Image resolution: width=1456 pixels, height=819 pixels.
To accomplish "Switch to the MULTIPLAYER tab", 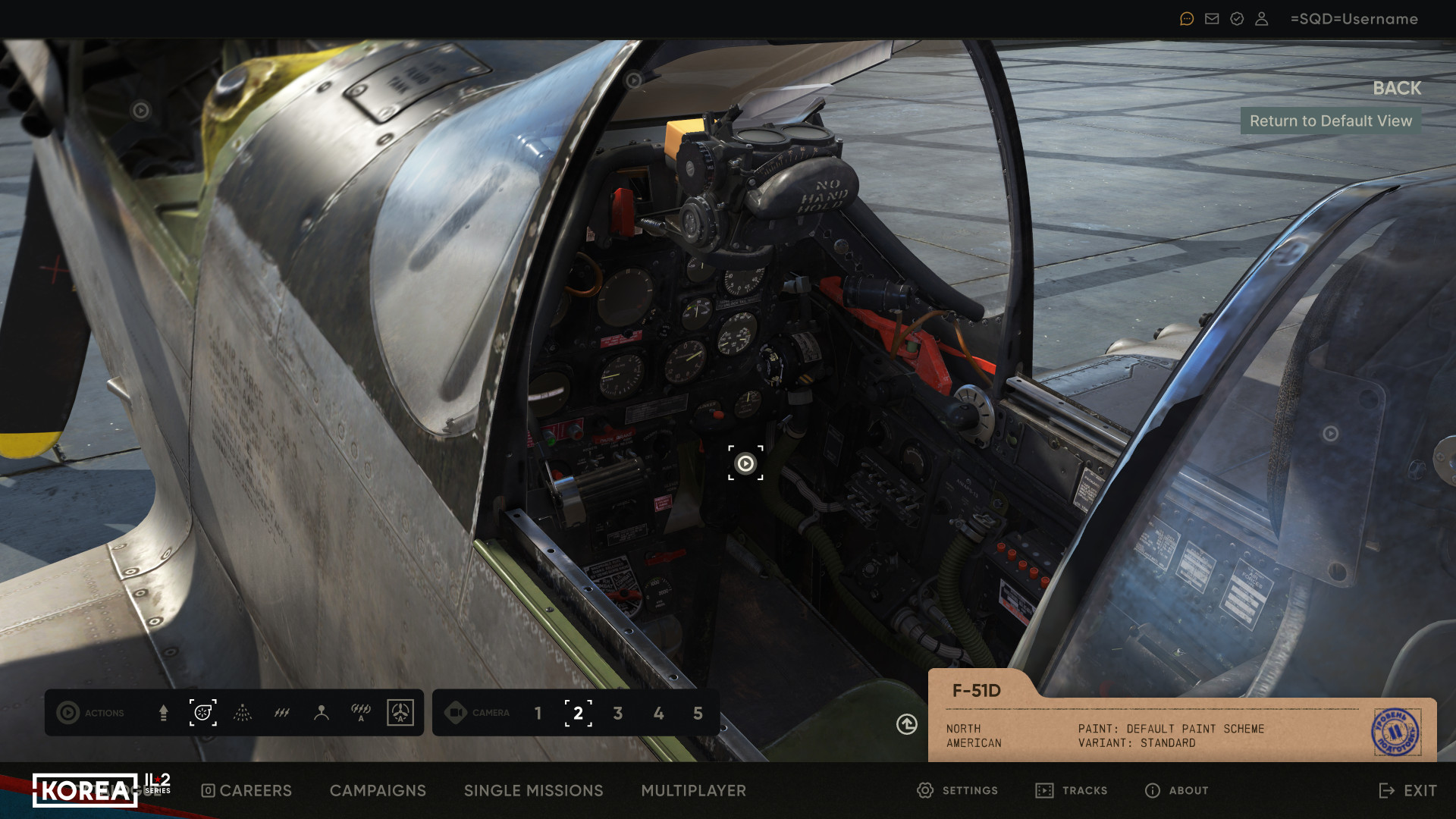I will pyautogui.click(x=692, y=791).
